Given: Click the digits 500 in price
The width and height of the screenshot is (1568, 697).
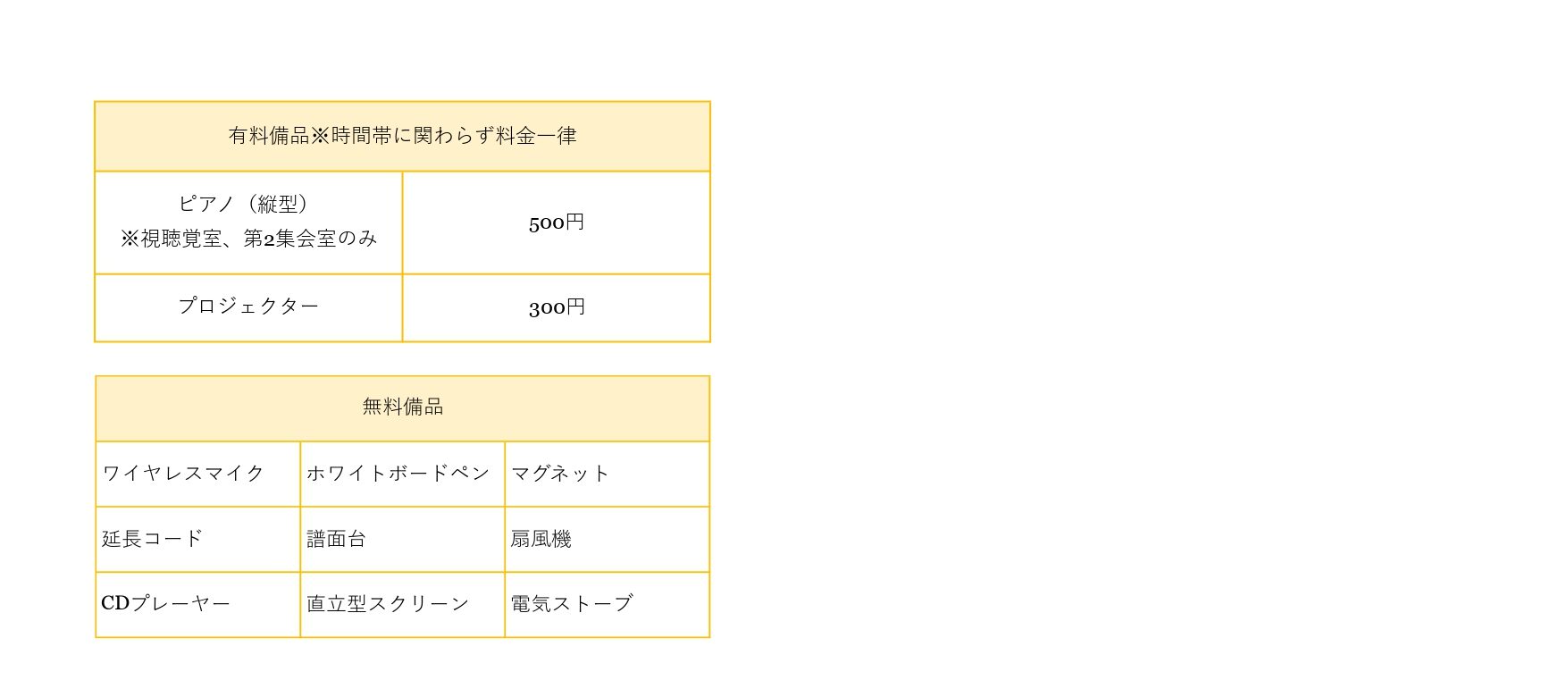Looking at the screenshot, I should coord(547,223).
